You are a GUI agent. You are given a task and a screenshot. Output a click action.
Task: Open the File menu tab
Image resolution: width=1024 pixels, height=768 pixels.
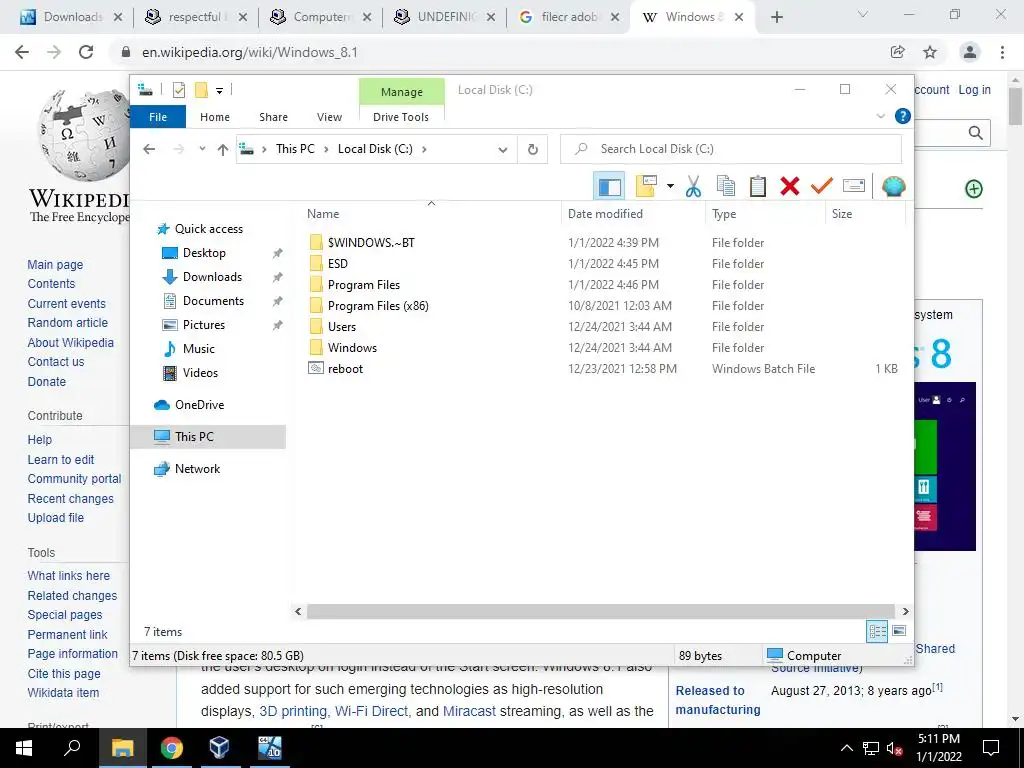[158, 117]
